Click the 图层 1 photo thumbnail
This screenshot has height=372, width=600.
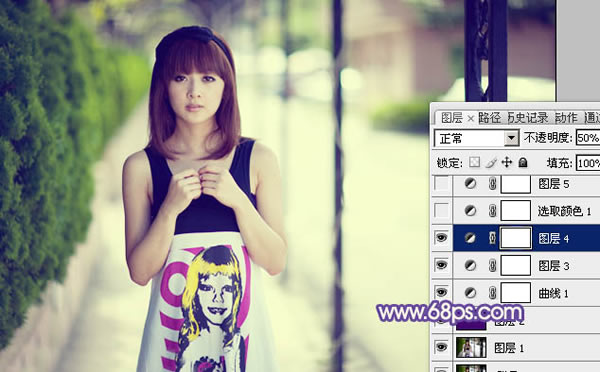[471, 347]
